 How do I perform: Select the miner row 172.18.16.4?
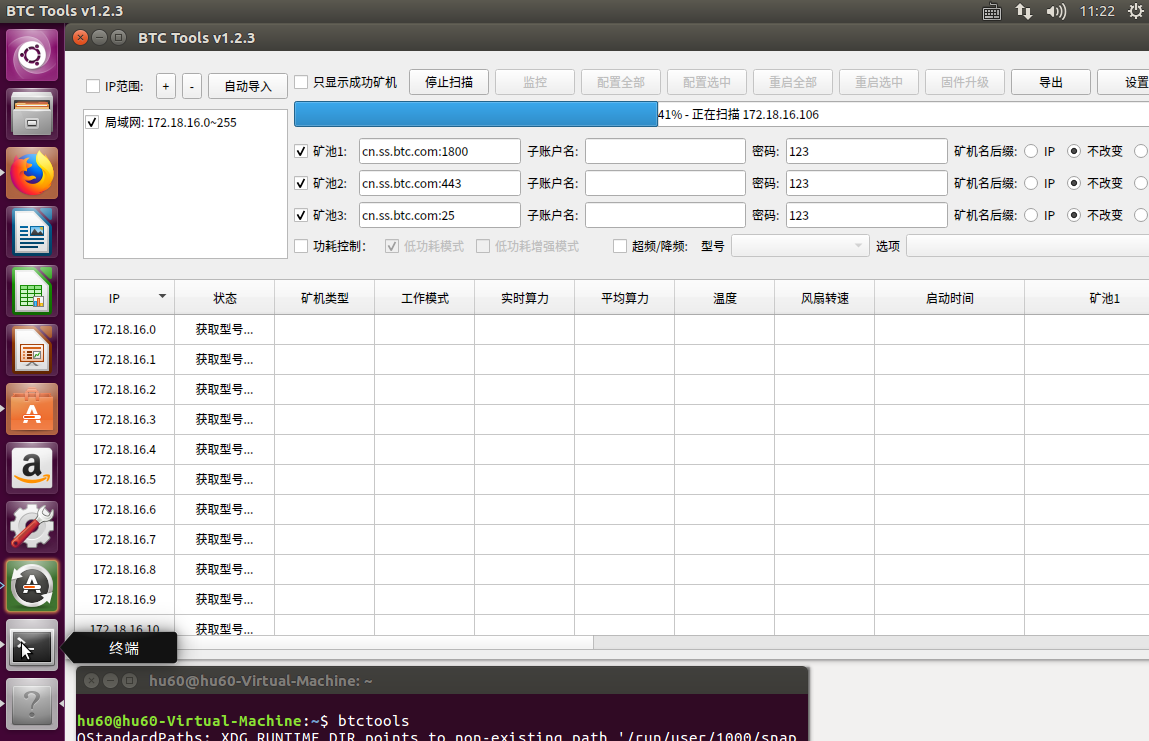125,449
